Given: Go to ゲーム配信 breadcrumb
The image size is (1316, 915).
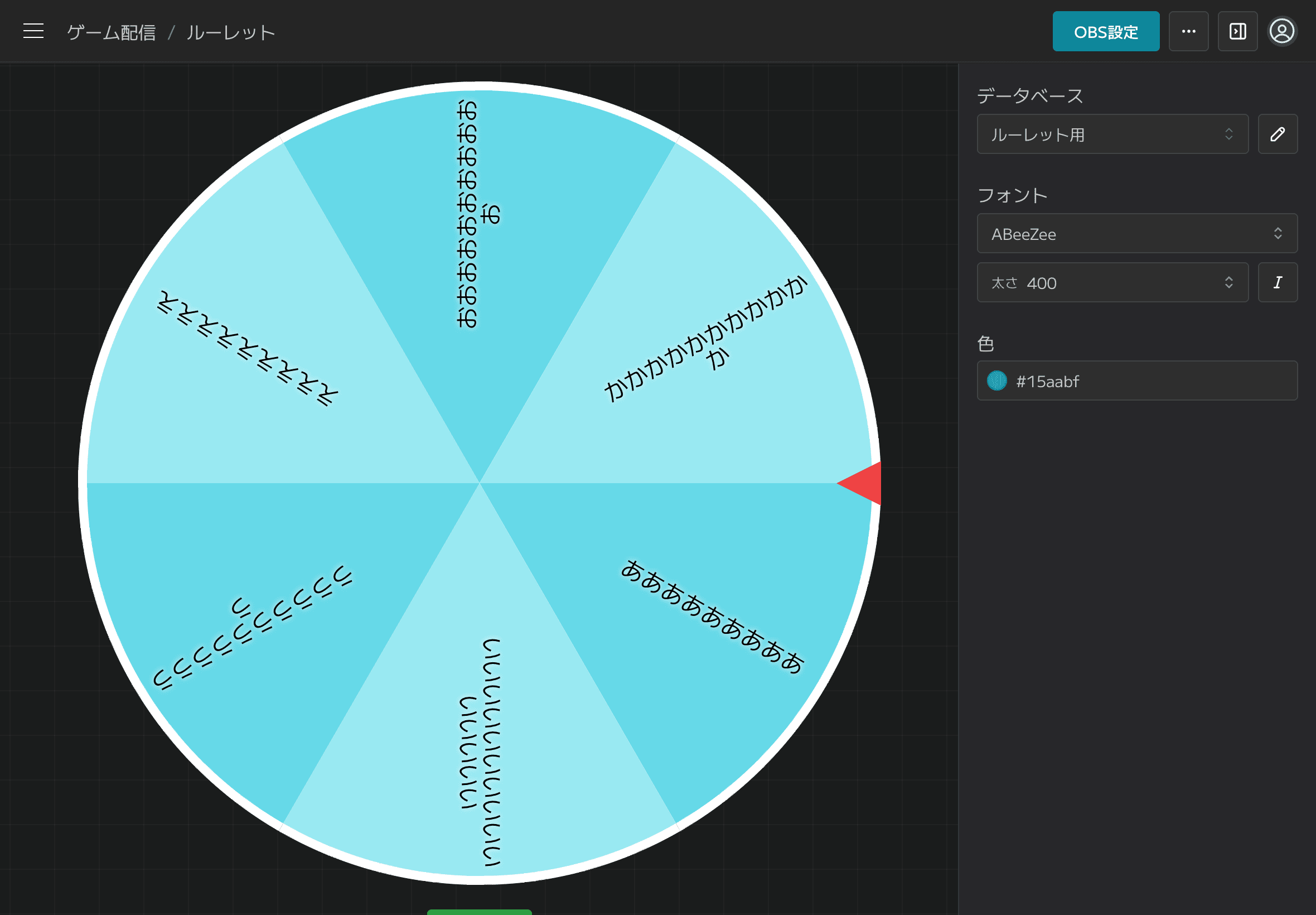Looking at the screenshot, I should [x=111, y=33].
